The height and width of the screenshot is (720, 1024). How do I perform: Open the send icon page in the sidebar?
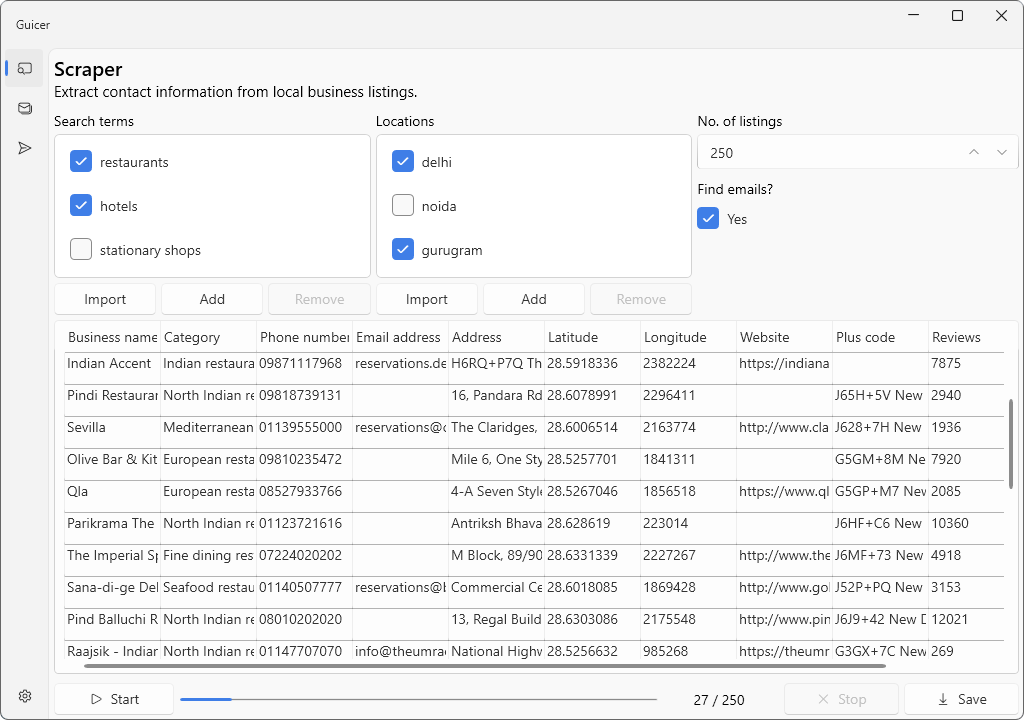click(x=25, y=148)
